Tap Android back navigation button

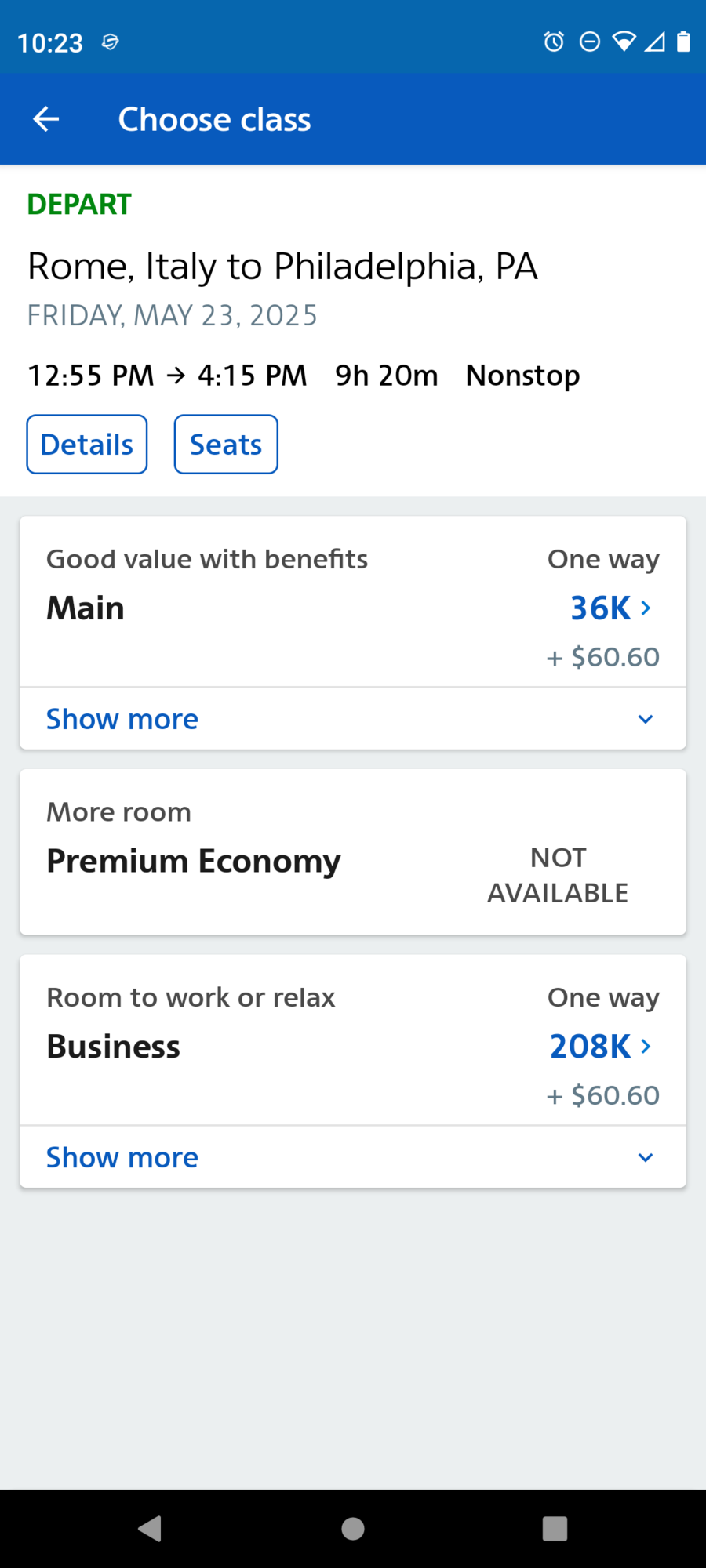click(x=149, y=1528)
